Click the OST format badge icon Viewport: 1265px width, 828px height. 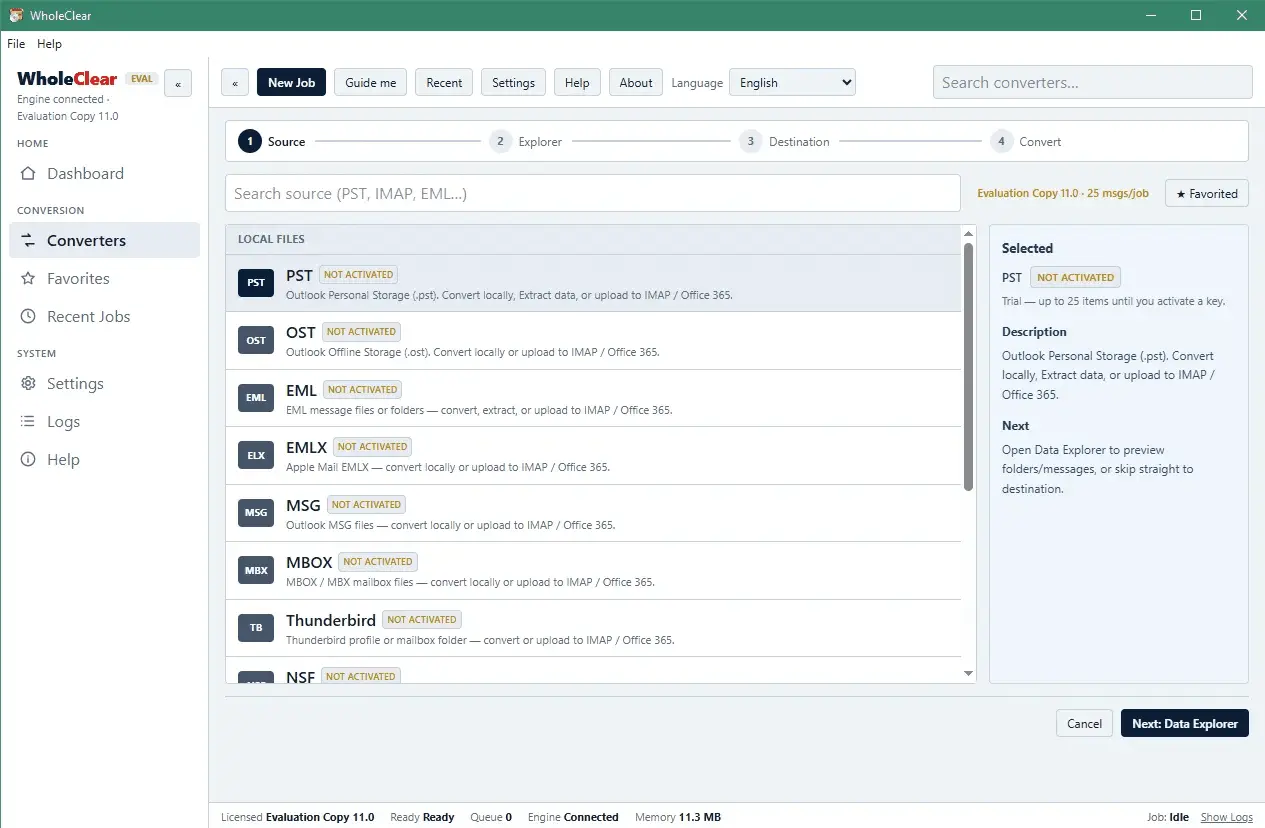[256, 341]
